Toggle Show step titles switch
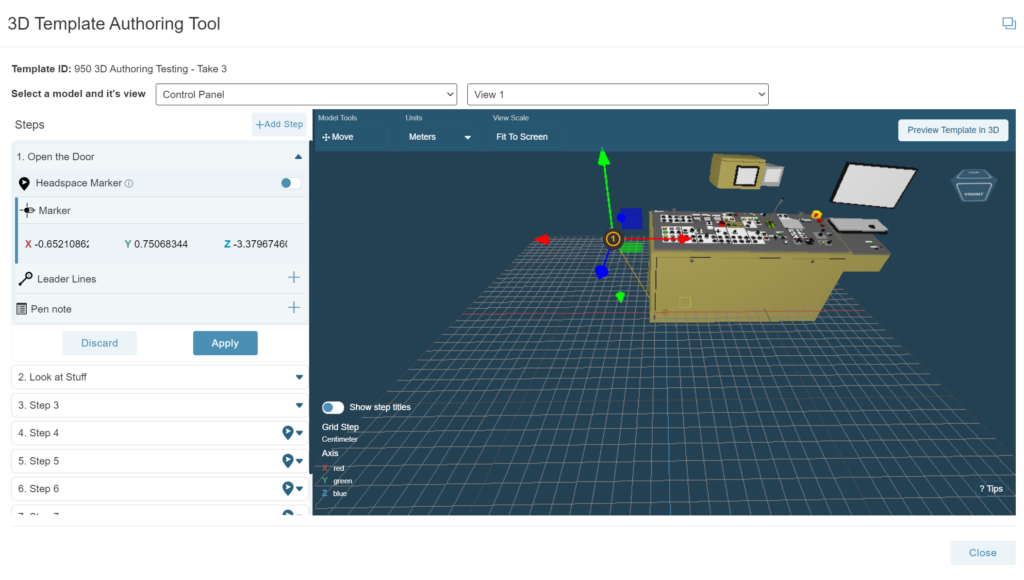 tap(332, 408)
